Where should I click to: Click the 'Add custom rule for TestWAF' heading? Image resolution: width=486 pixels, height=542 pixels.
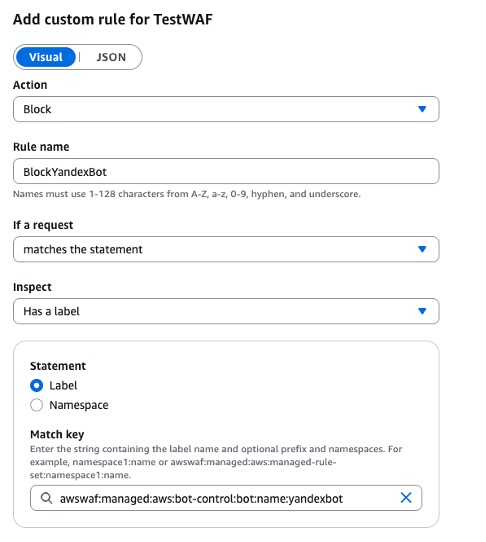pos(113,19)
